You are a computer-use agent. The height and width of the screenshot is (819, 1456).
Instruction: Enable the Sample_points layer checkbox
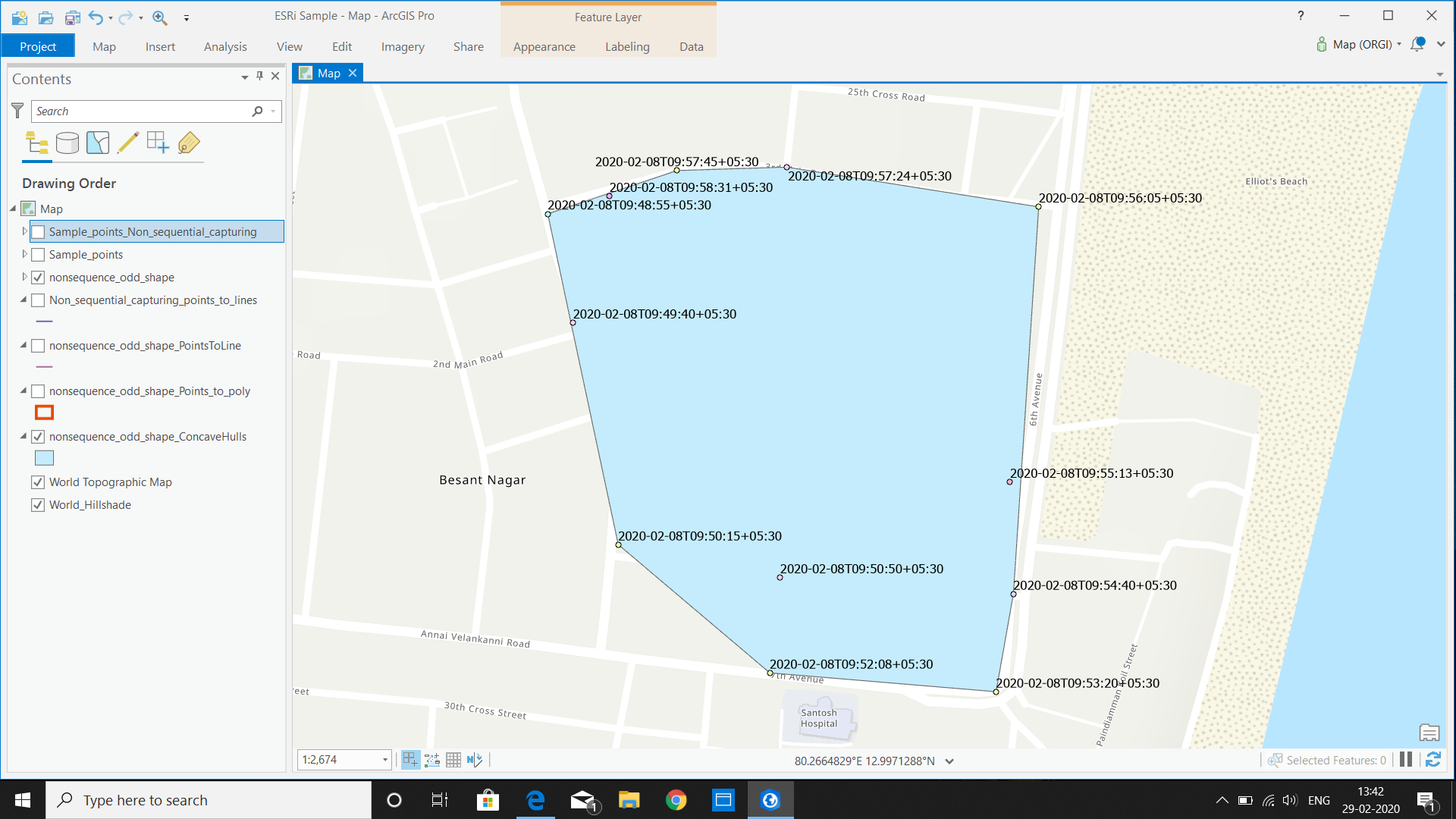pos(38,255)
